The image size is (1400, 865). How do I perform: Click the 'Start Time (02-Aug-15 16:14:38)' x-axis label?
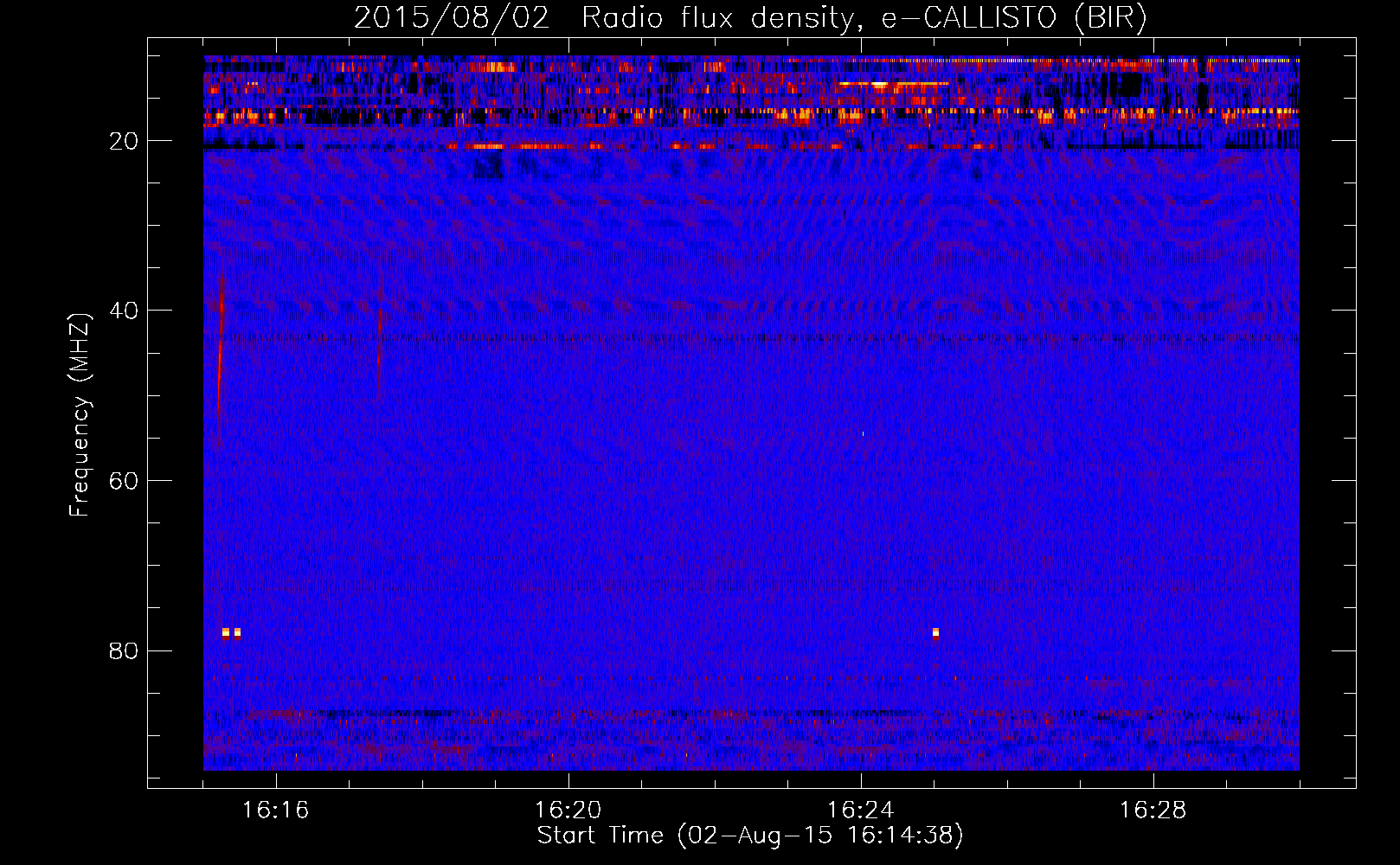point(750,836)
